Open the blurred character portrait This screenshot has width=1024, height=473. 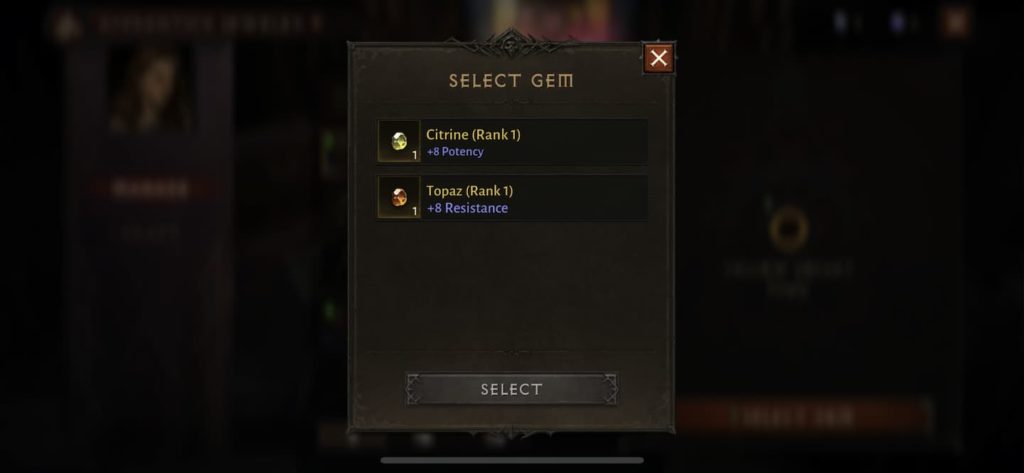[151, 90]
